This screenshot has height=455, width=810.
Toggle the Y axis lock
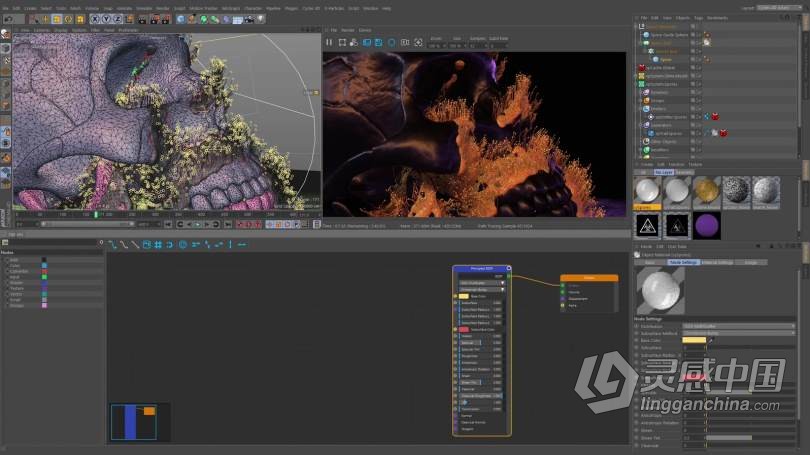pyautogui.click(x=106, y=19)
